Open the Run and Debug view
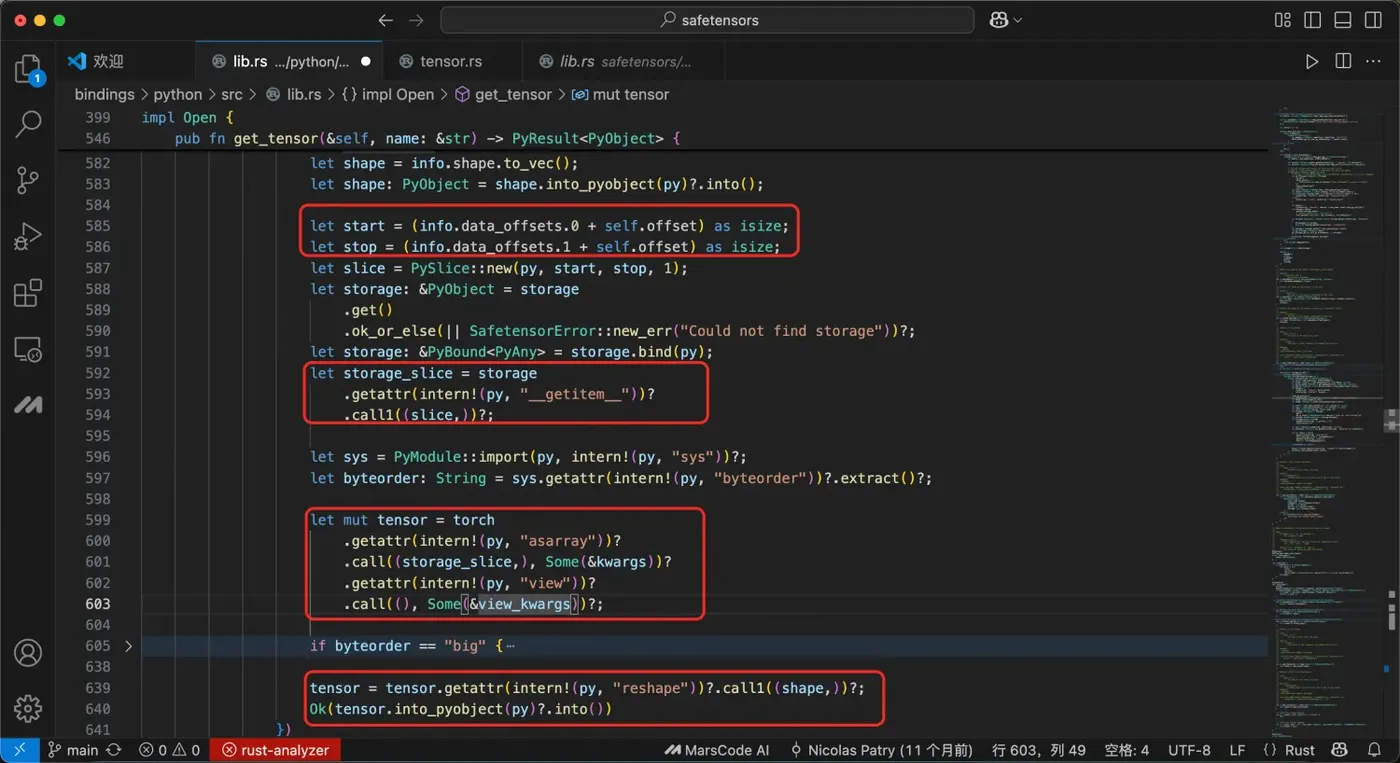This screenshot has height=763, width=1400. pos(28,237)
